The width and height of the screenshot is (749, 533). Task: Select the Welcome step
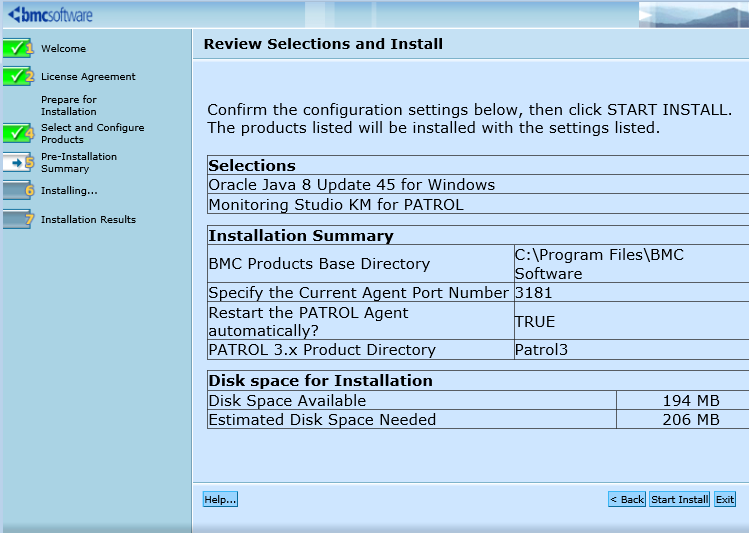click(64, 49)
